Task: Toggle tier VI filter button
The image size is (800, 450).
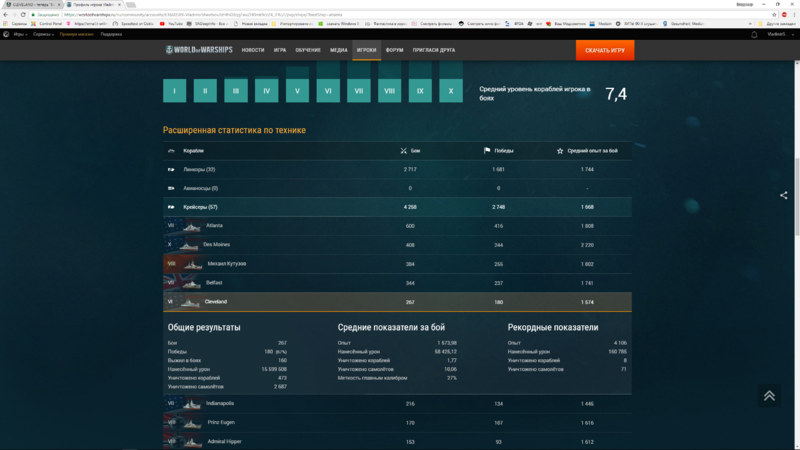Action: [327, 91]
